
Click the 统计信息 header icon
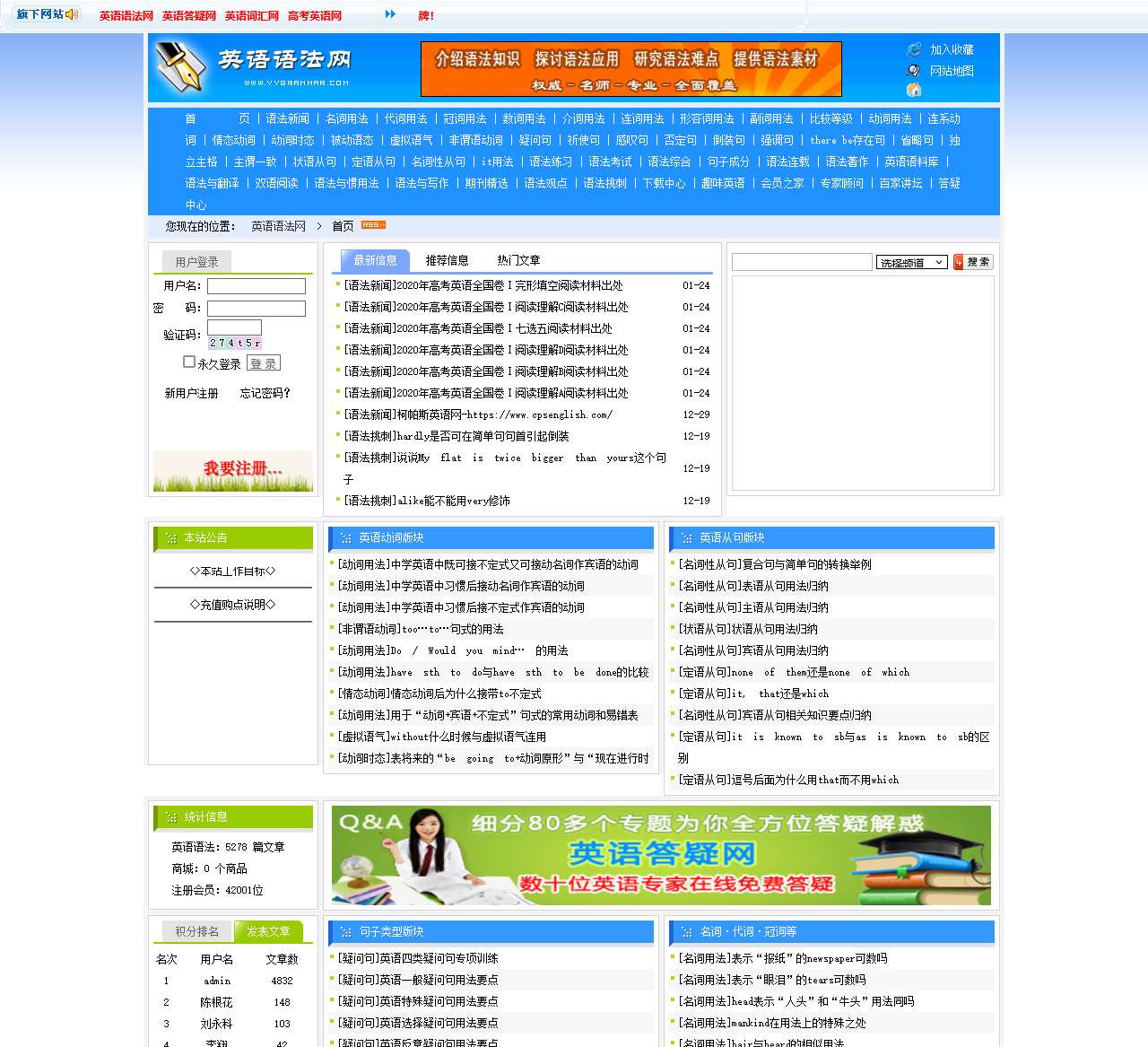click(x=170, y=817)
